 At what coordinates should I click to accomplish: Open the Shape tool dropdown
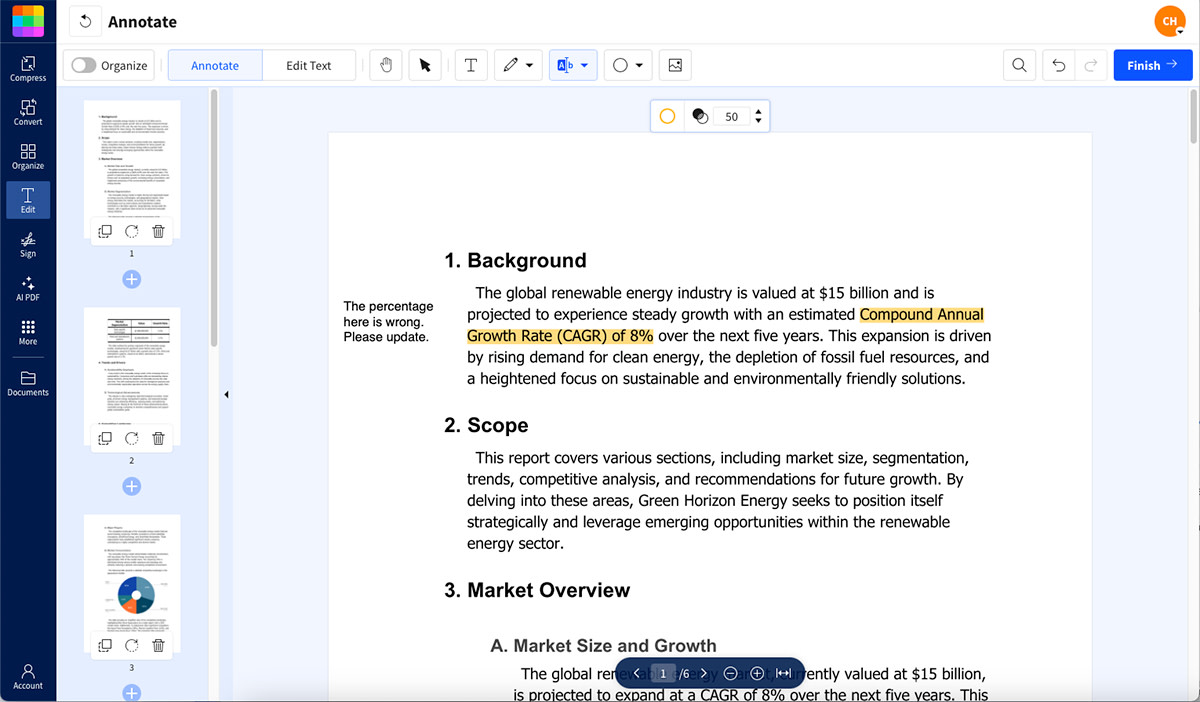pyautogui.click(x=638, y=64)
